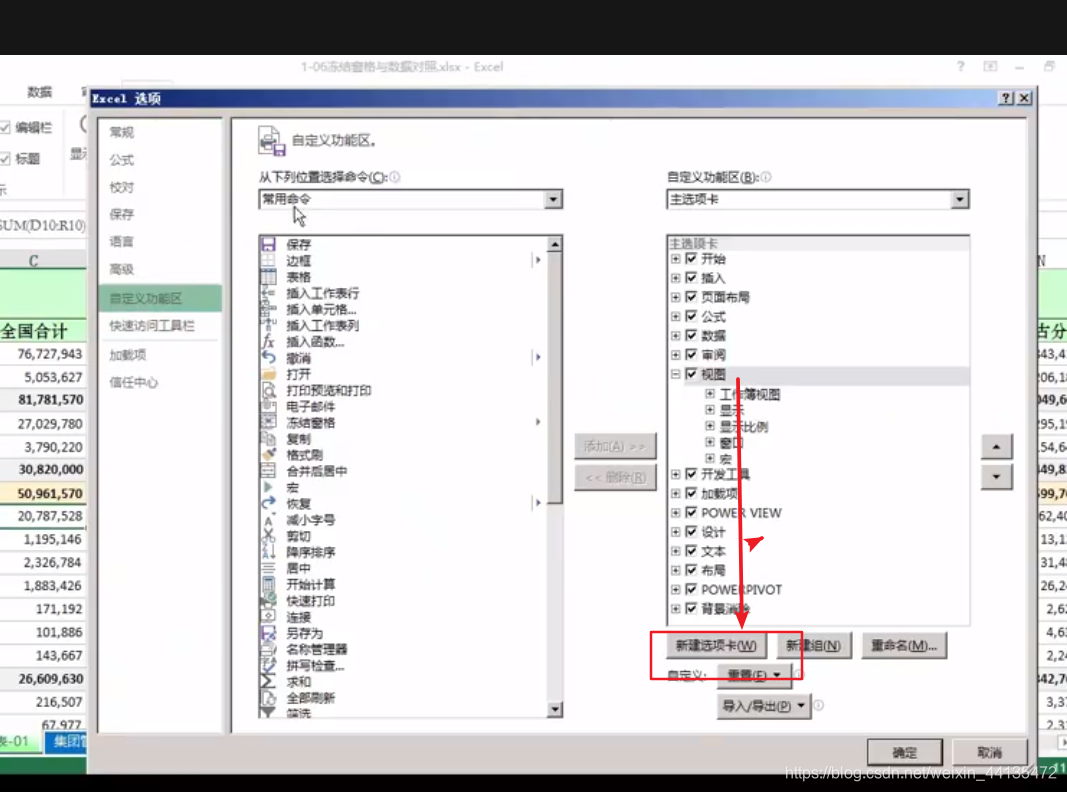Click command list scrollbar up arrow
Screen dimensions: 1067x792
click(555, 244)
